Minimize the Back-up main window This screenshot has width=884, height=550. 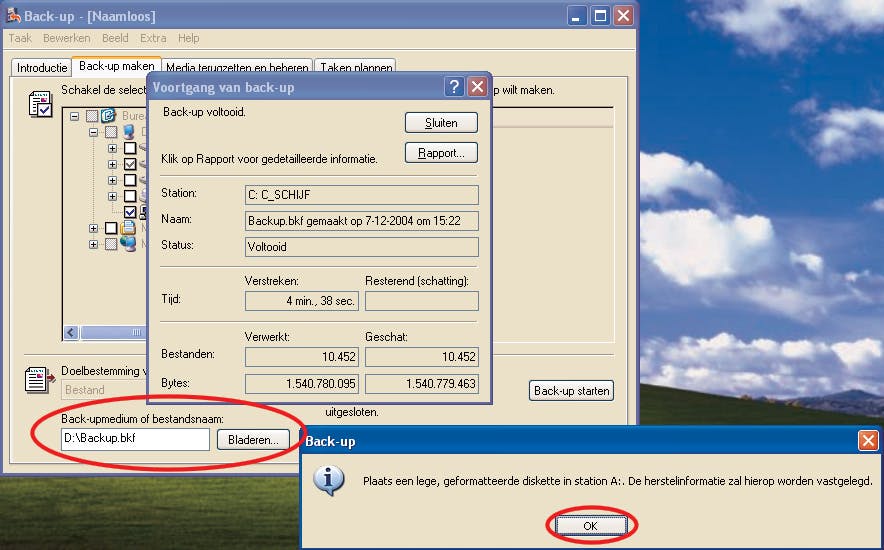(576, 16)
